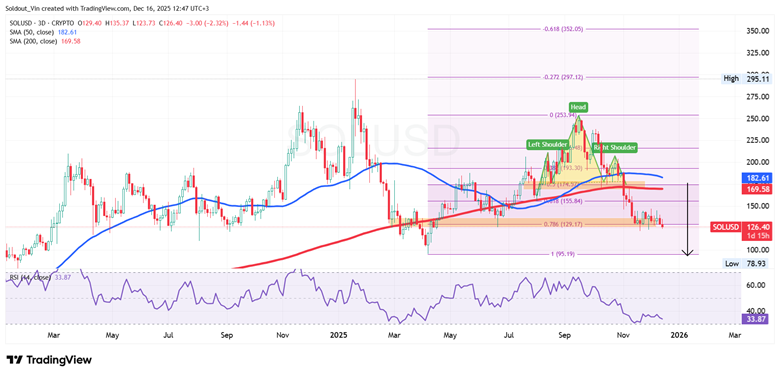Select the green Head pattern label

[x=579, y=106]
